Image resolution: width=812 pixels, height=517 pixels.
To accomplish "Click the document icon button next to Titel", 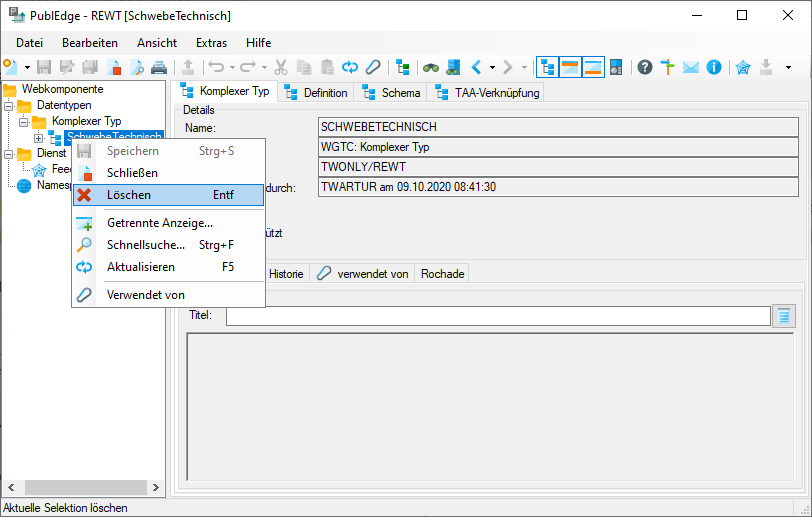I will [784, 316].
